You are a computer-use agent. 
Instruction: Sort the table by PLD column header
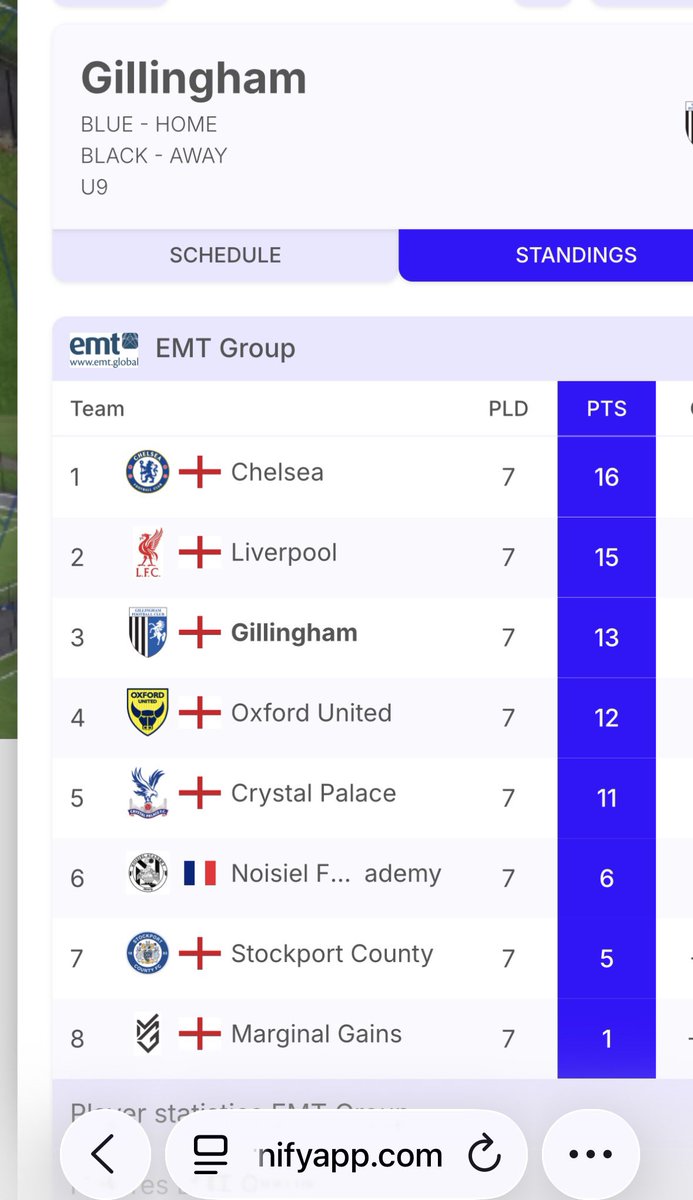(x=508, y=409)
